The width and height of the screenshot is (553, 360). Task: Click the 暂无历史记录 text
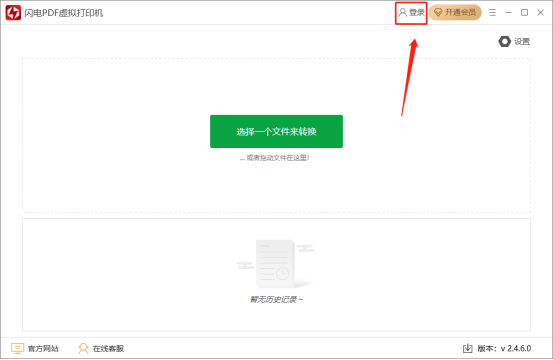[276, 300]
